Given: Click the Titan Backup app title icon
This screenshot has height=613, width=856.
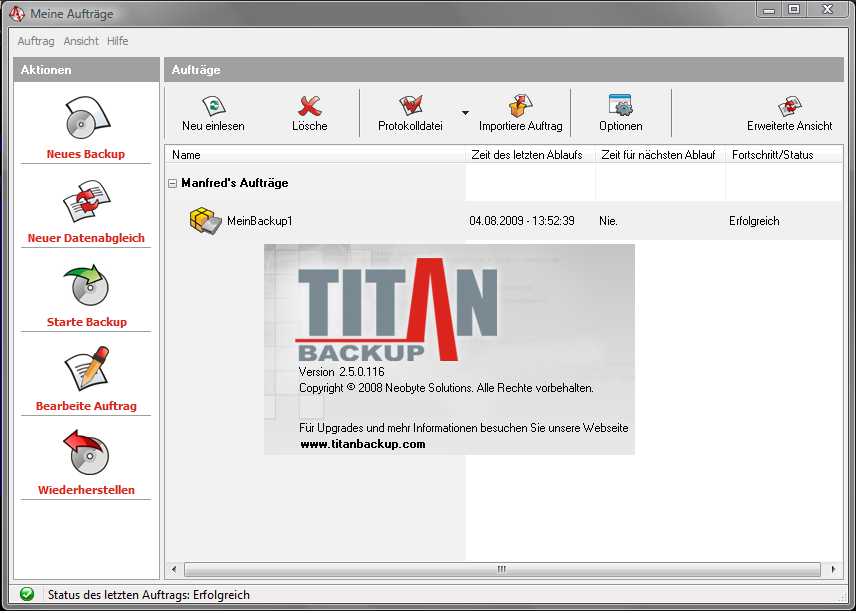Looking at the screenshot, I should click(17, 14).
